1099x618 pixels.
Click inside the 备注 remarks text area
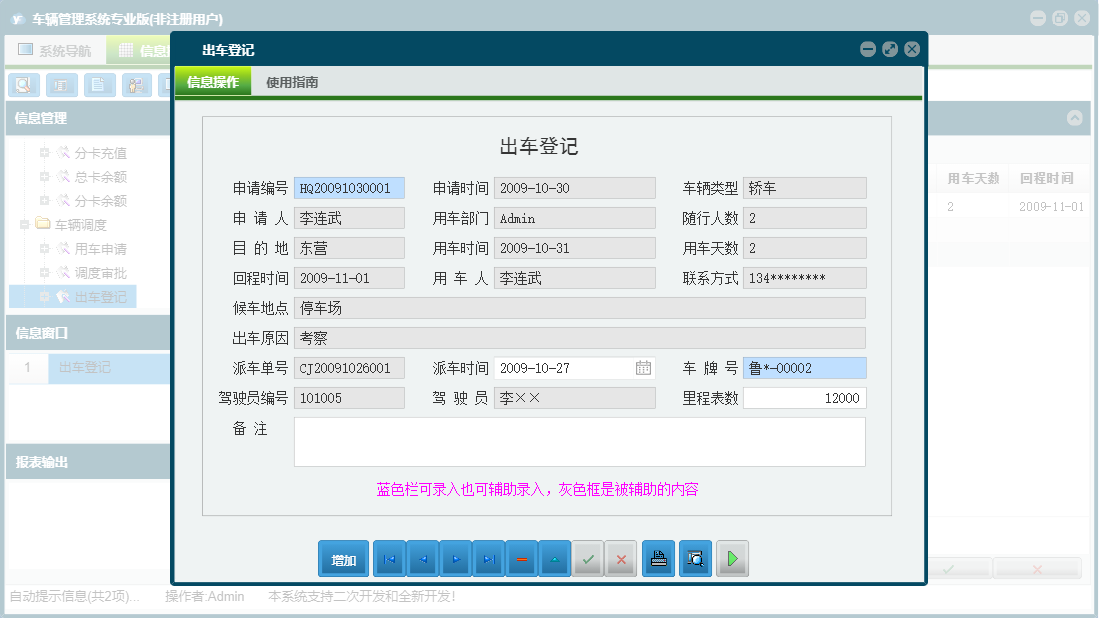pyautogui.click(x=578, y=442)
